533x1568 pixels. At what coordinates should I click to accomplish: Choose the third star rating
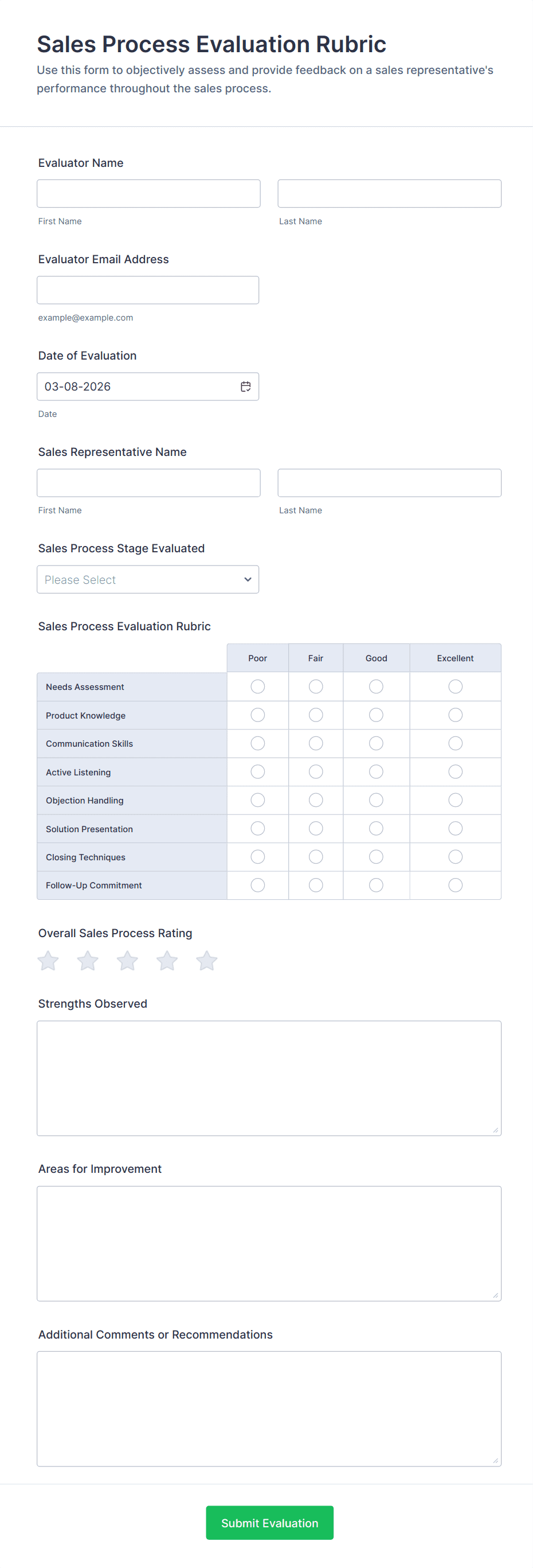[x=127, y=961]
